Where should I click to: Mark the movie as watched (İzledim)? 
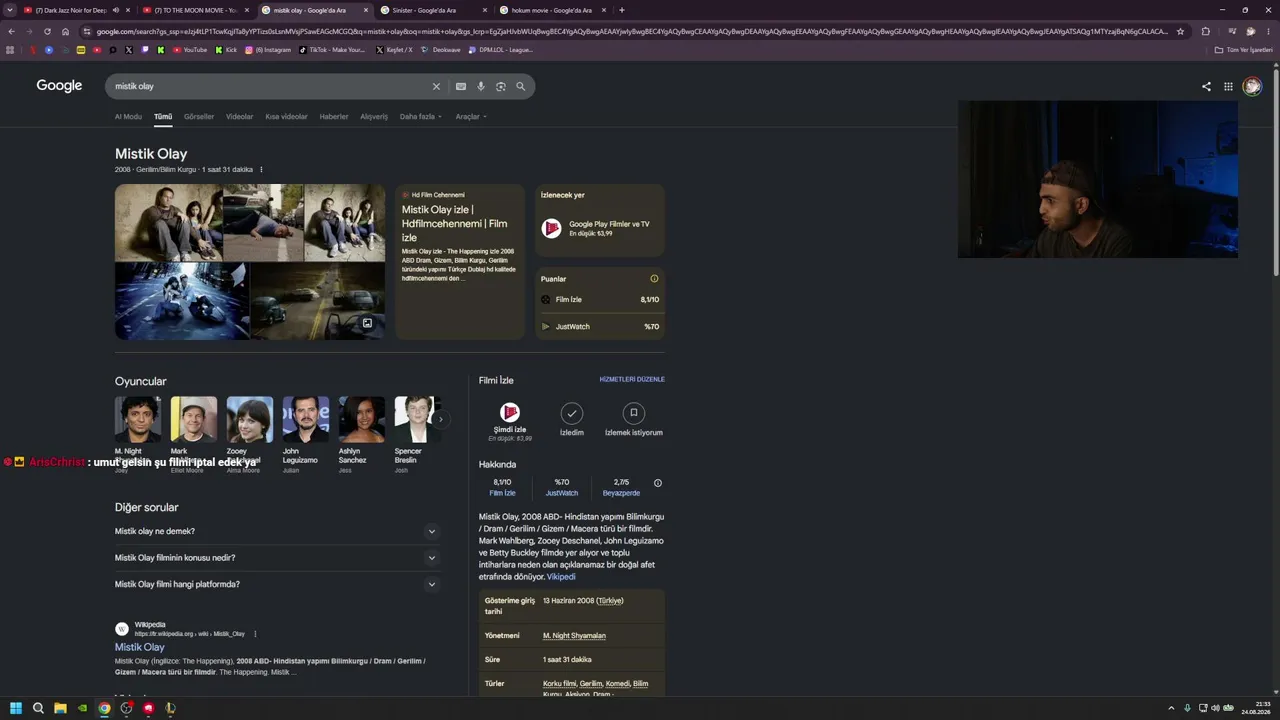571,413
